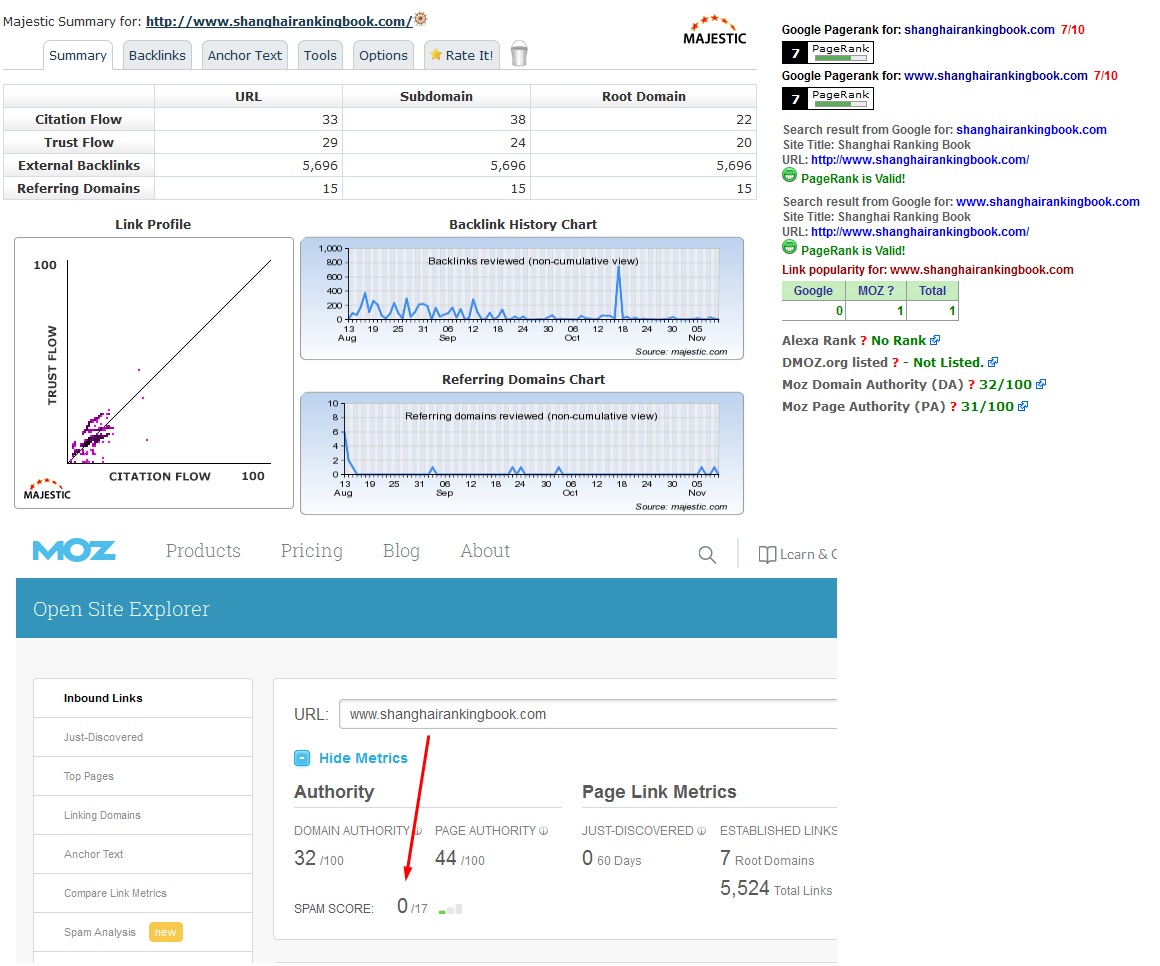Click the Moz search magnifier icon
1160x966 pixels.
coord(707,555)
